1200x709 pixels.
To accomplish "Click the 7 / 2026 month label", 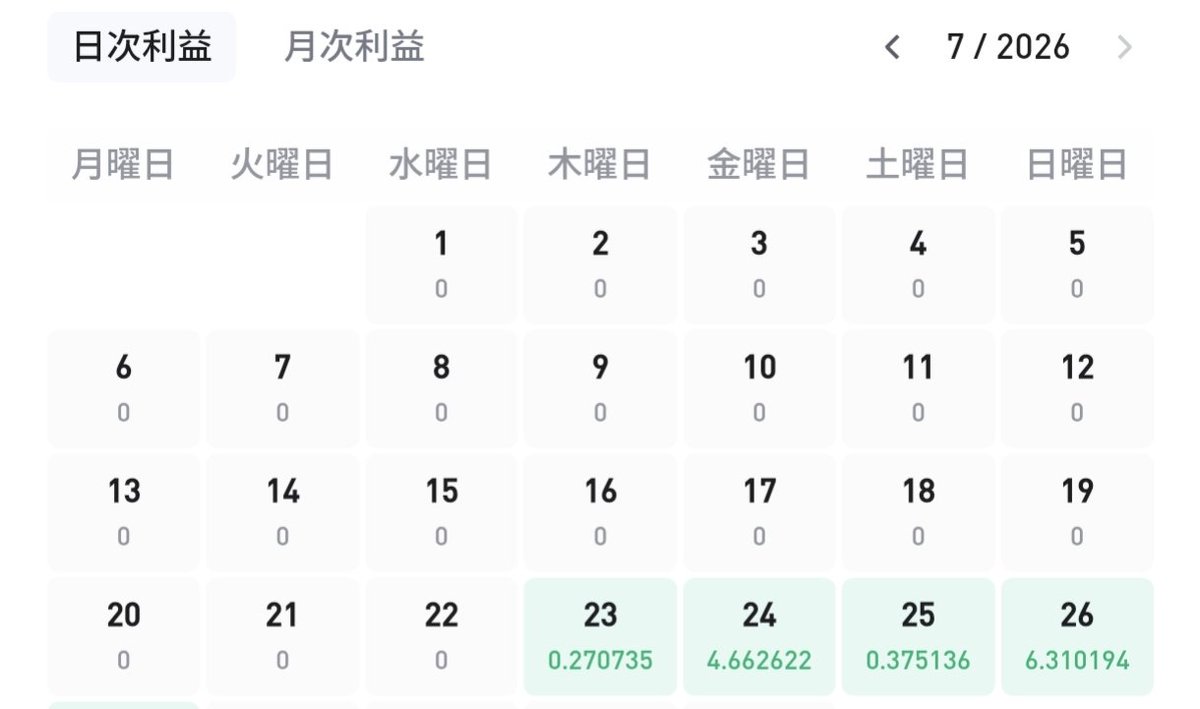I will 1008,47.
